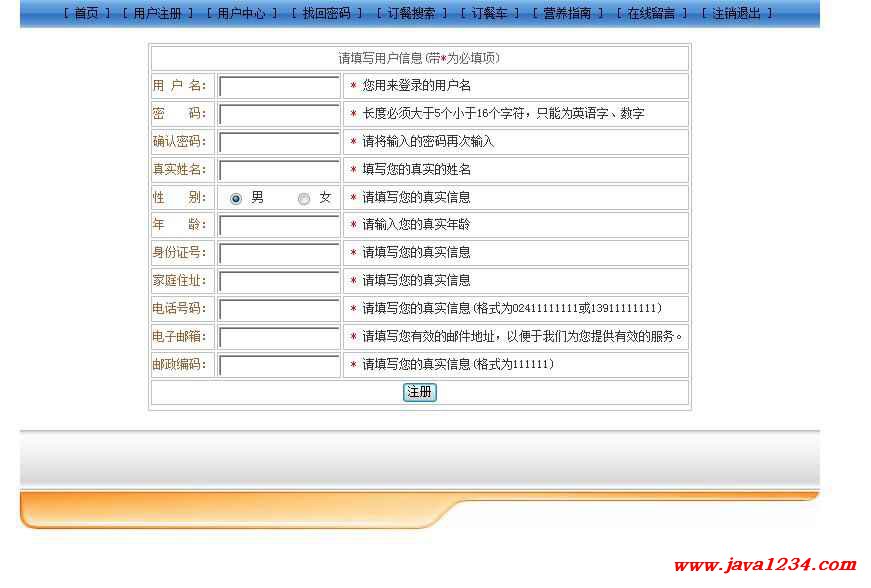Focus the 电话号码 text box
The image size is (871, 588).
(279, 310)
